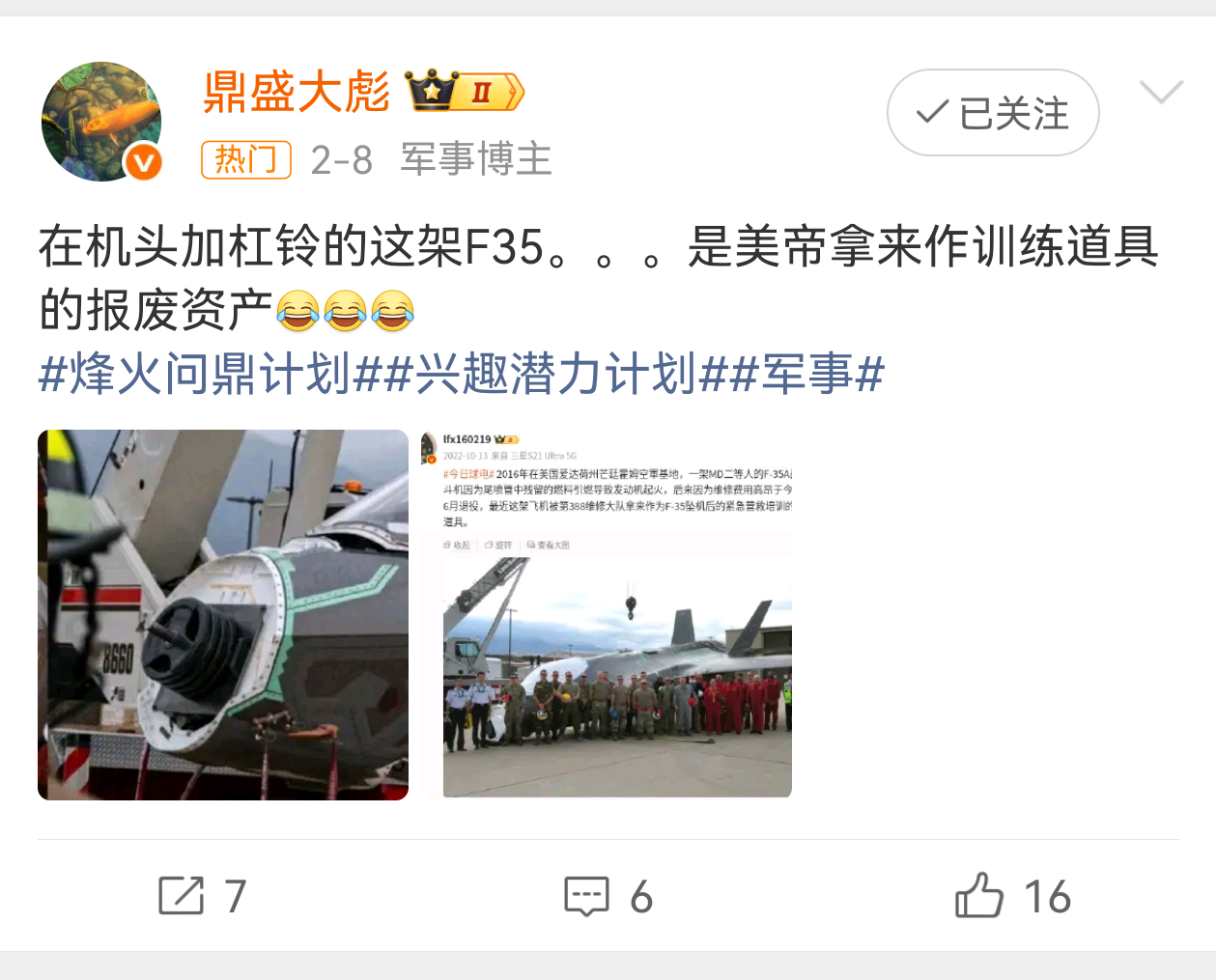Tap the 热门 hot tag
The width and height of the screenshot is (1216, 980).
tap(246, 159)
